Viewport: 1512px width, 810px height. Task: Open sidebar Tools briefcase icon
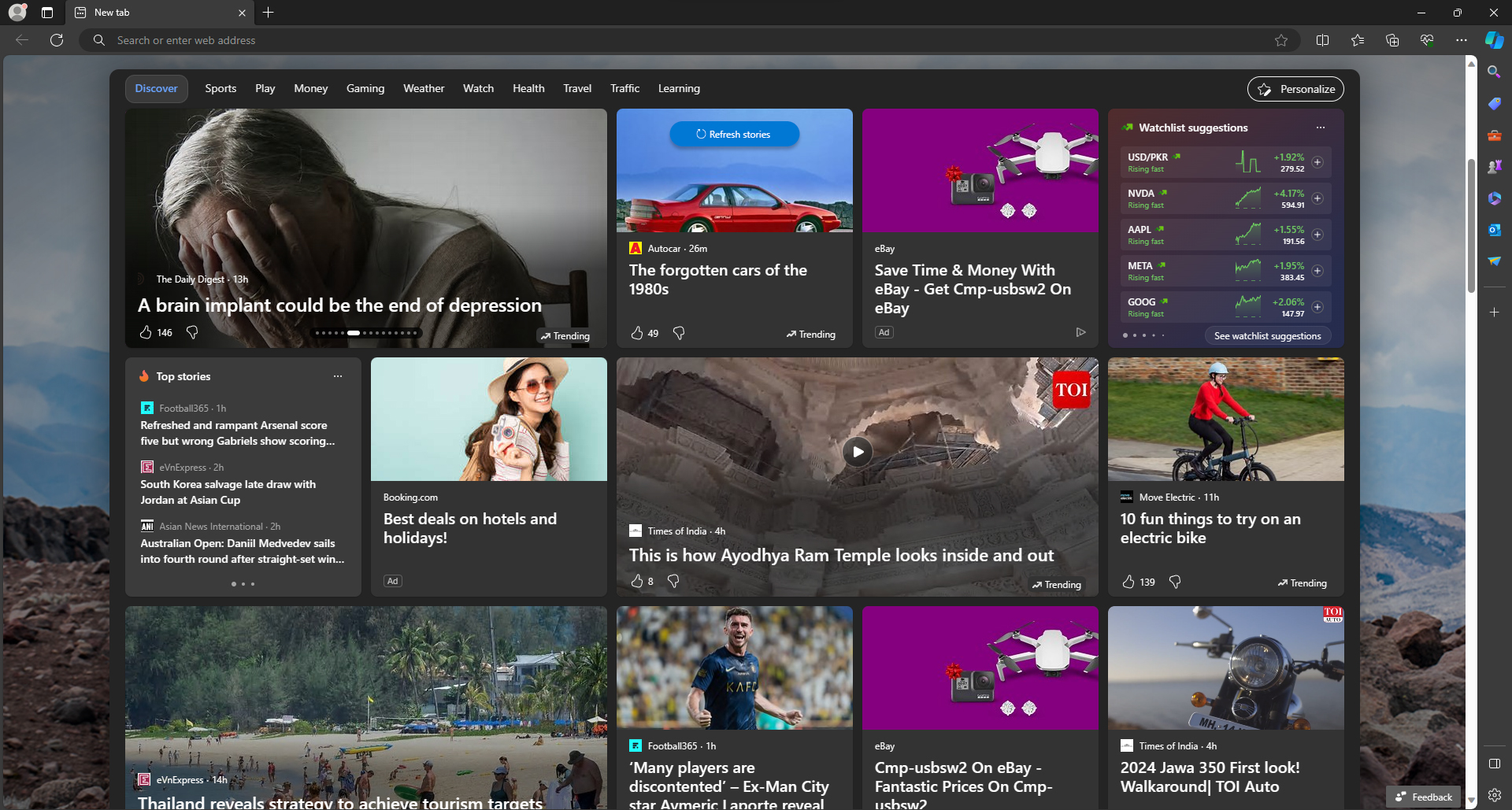[1494, 135]
